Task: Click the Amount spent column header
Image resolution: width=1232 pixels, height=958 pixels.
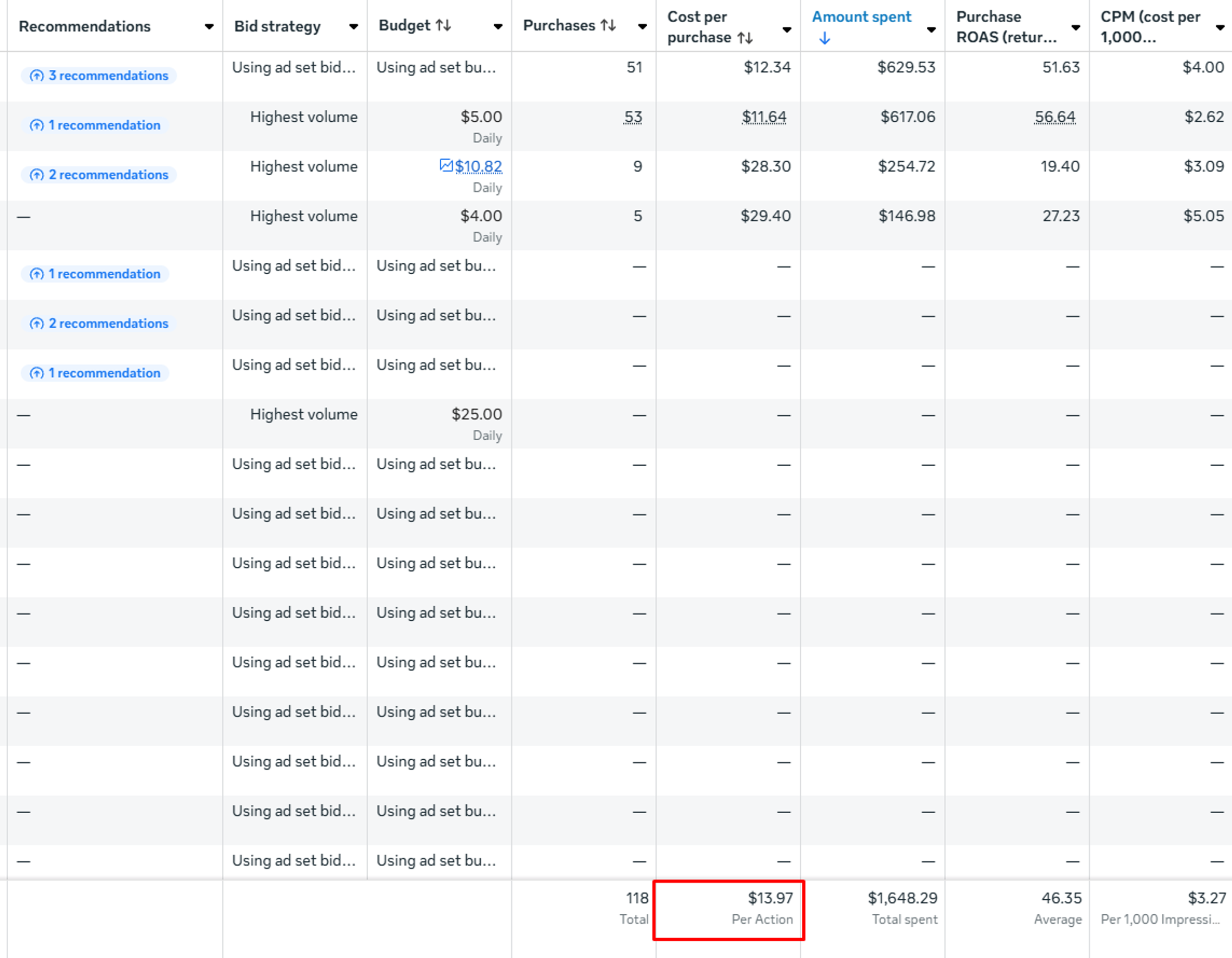Action: 861,17
